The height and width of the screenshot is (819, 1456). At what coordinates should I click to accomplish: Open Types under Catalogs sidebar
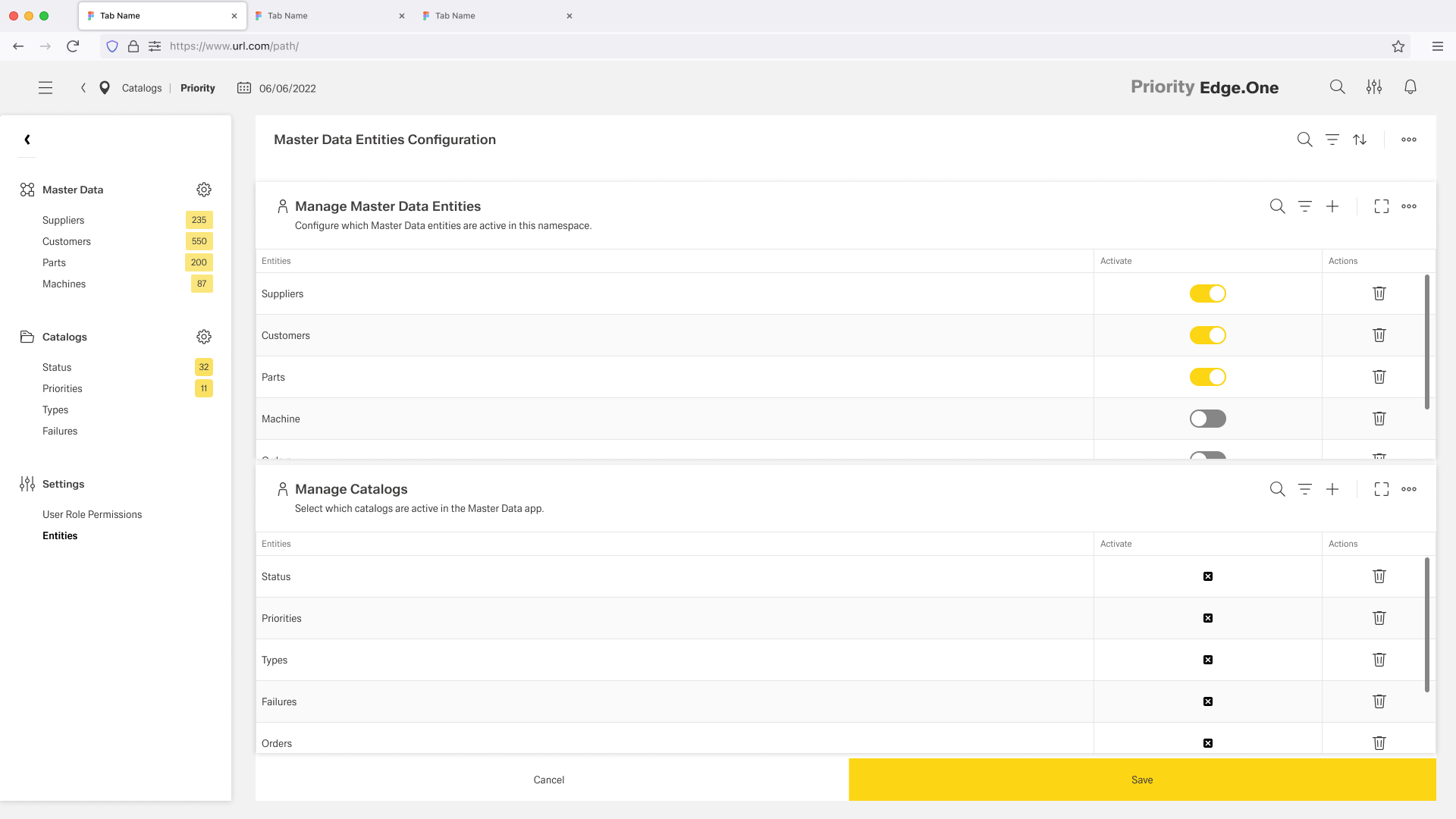(x=55, y=409)
